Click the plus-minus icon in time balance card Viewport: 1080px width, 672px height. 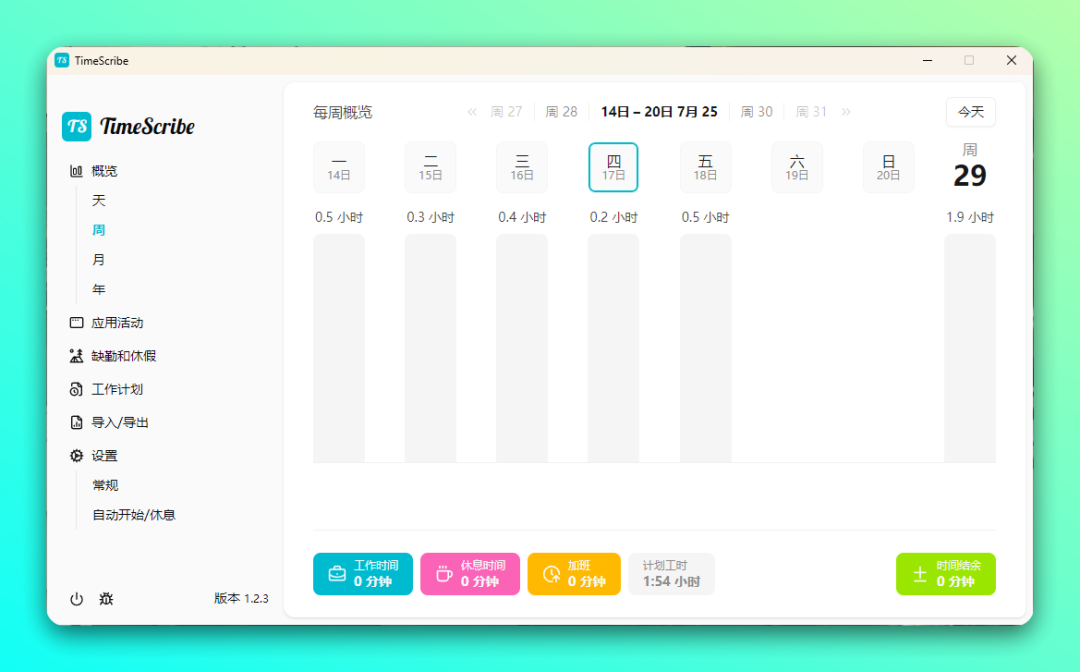[x=920, y=574]
